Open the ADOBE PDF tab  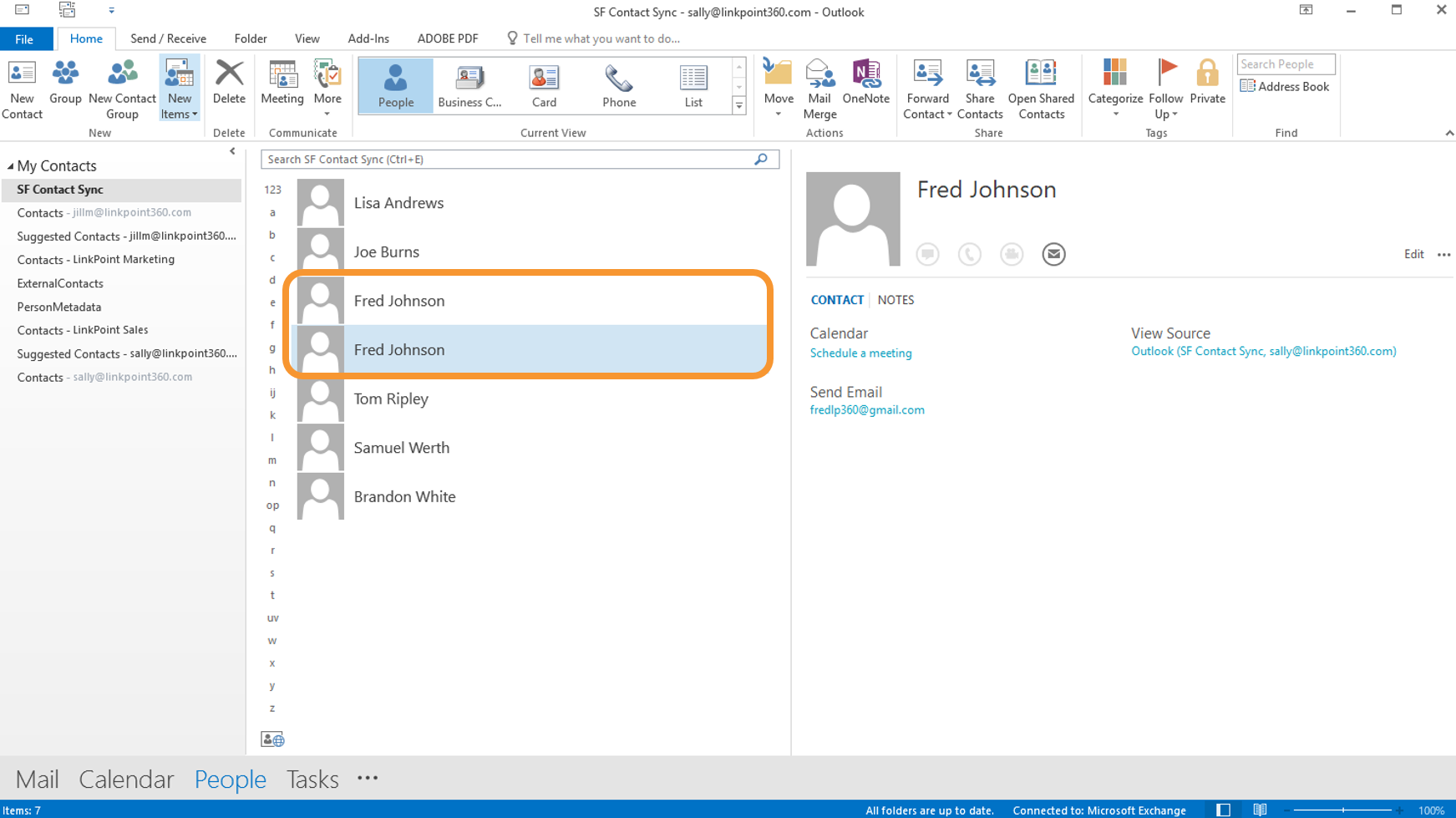448,38
